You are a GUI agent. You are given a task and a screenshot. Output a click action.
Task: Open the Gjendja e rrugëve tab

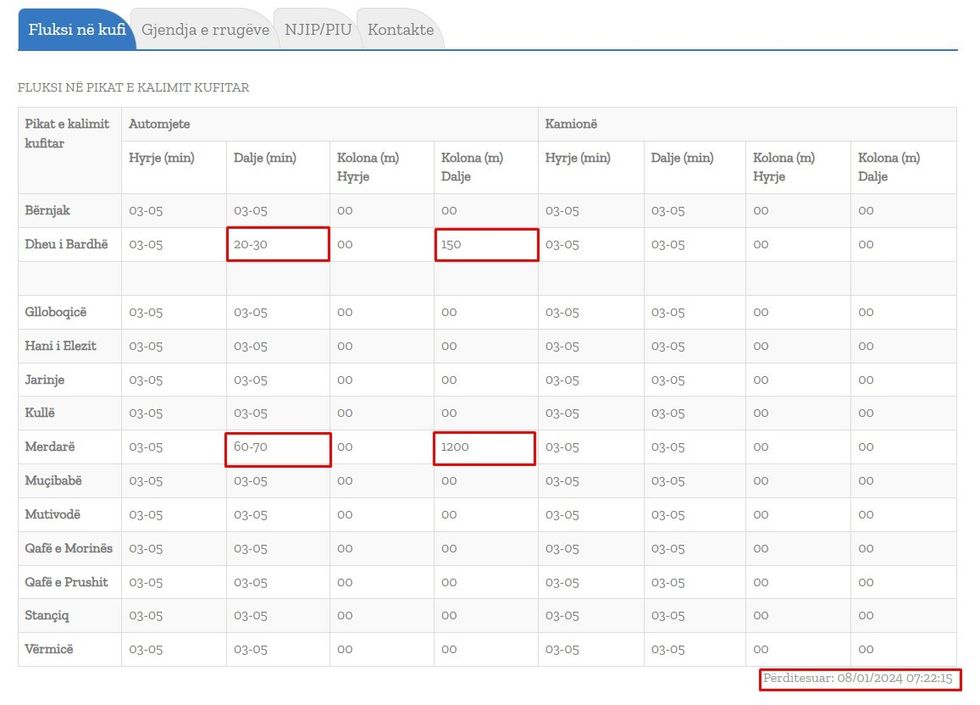(x=205, y=30)
